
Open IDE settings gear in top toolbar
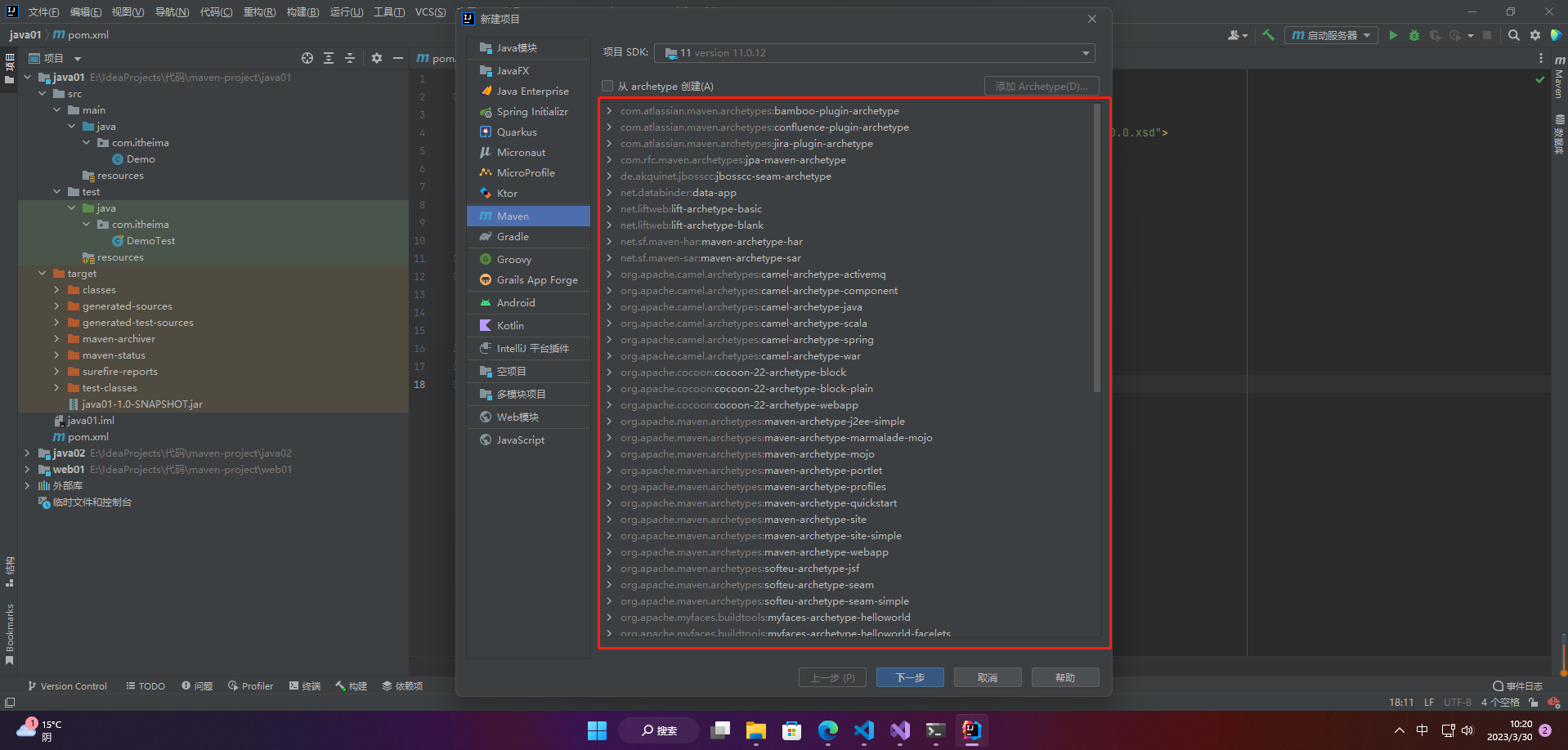coord(1535,35)
